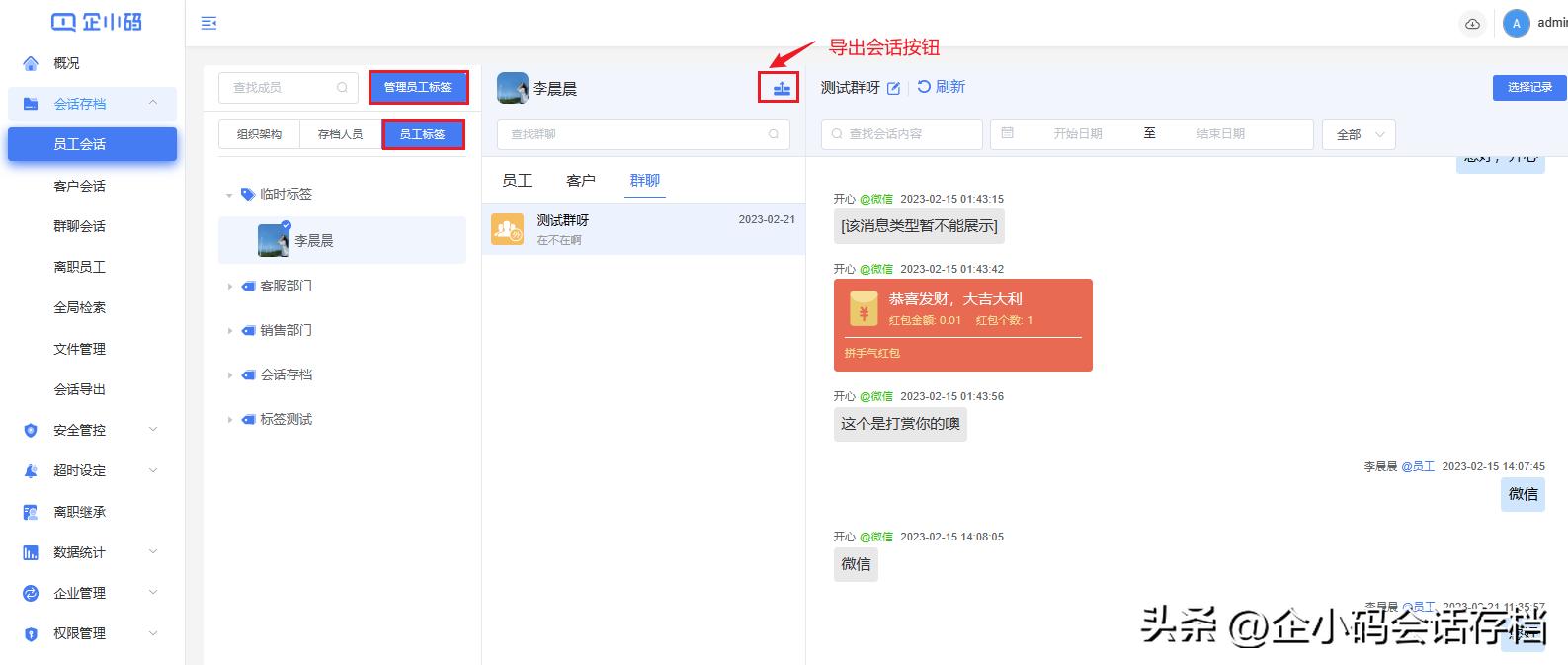Click the 选择记录 button
This screenshot has height=665, width=1568.
[1529, 87]
